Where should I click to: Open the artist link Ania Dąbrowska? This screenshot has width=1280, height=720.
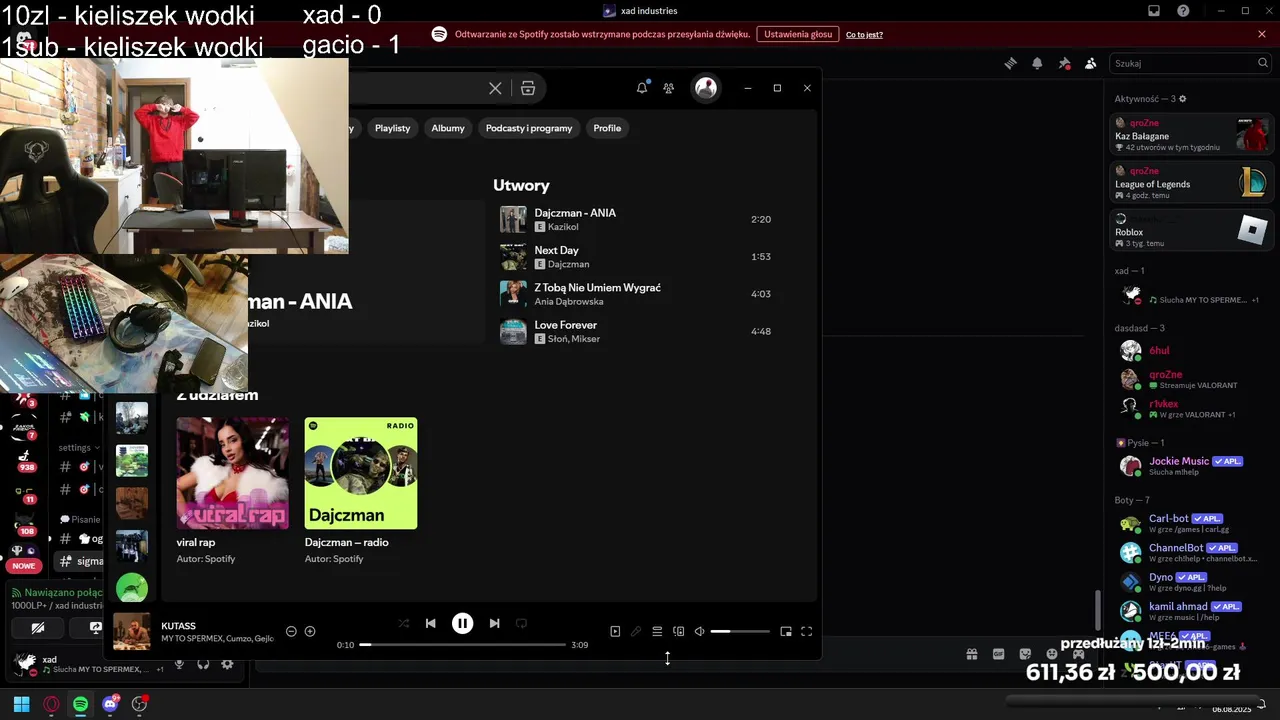click(569, 302)
